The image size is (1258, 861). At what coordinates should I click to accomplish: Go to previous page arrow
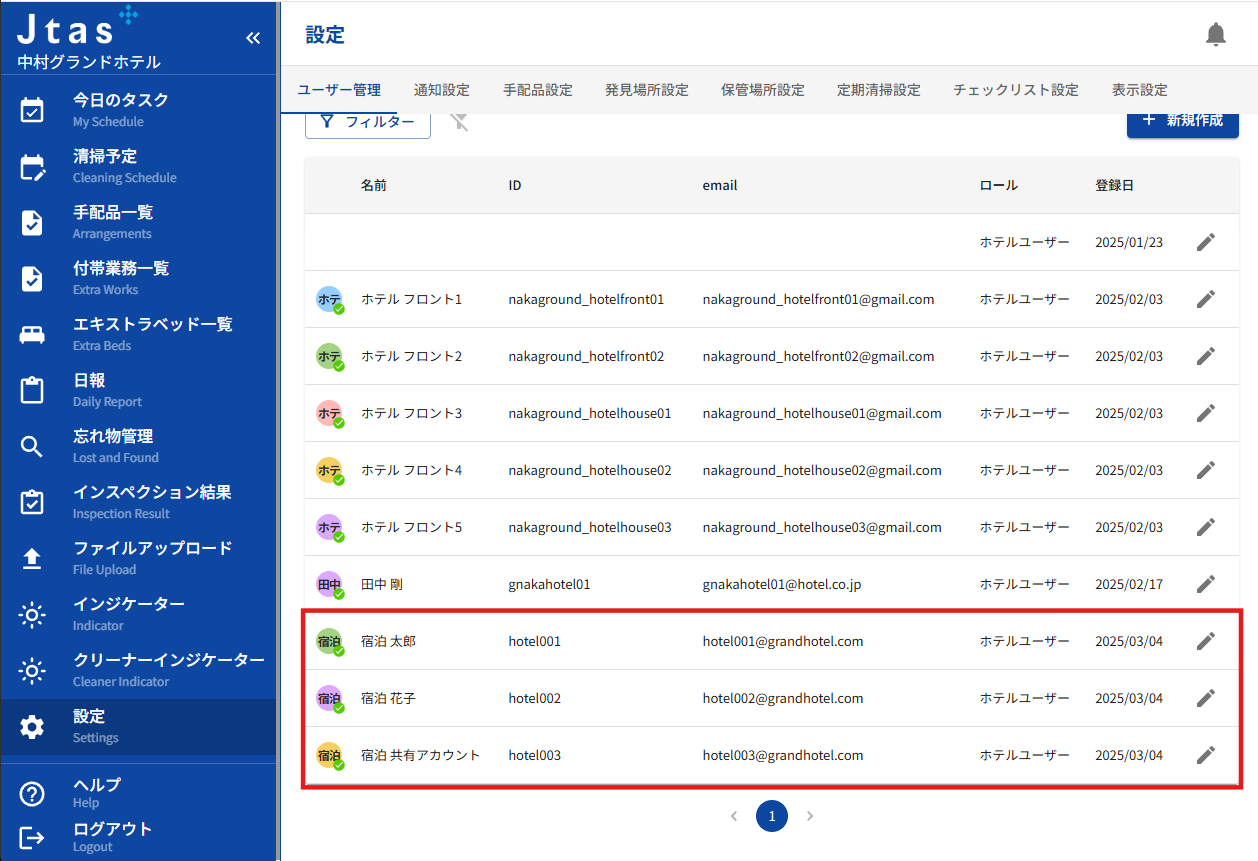pyautogui.click(x=734, y=816)
